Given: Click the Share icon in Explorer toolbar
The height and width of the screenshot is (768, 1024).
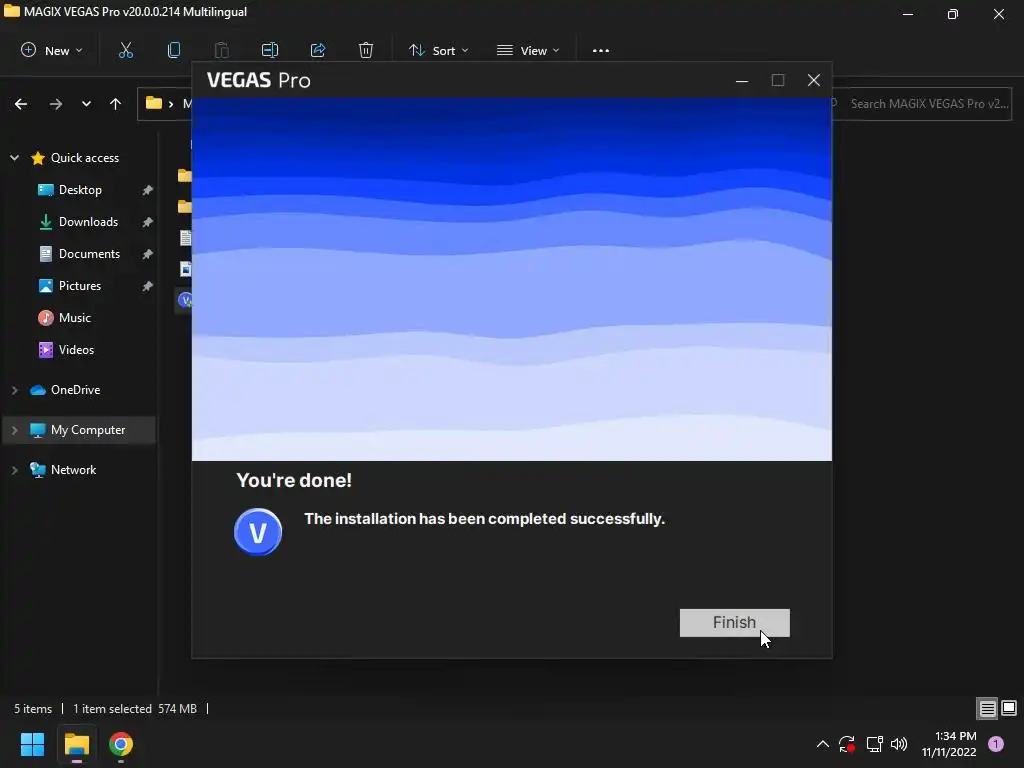Looking at the screenshot, I should coord(318,50).
